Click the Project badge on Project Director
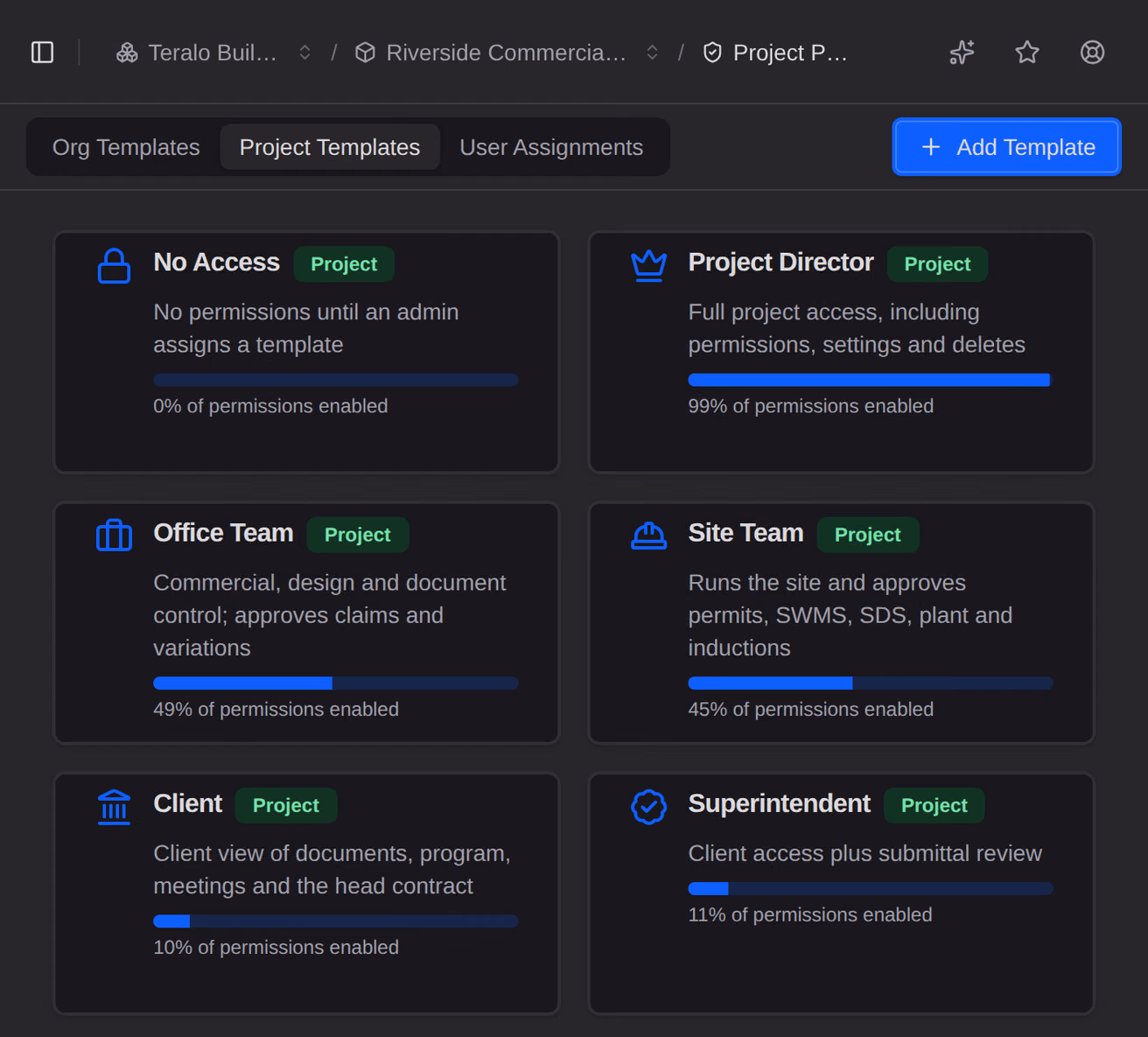The image size is (1148, 1037). 937,264
